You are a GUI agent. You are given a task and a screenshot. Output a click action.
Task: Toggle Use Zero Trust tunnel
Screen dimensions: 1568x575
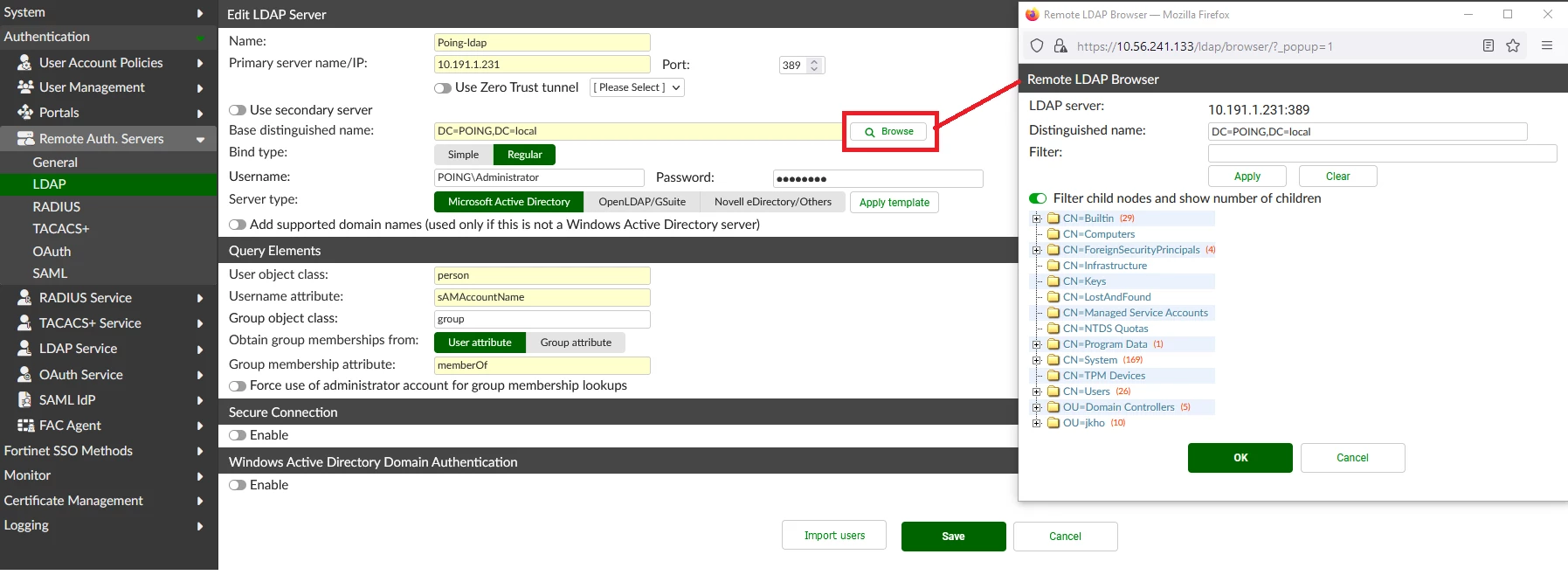coord(443,88)
